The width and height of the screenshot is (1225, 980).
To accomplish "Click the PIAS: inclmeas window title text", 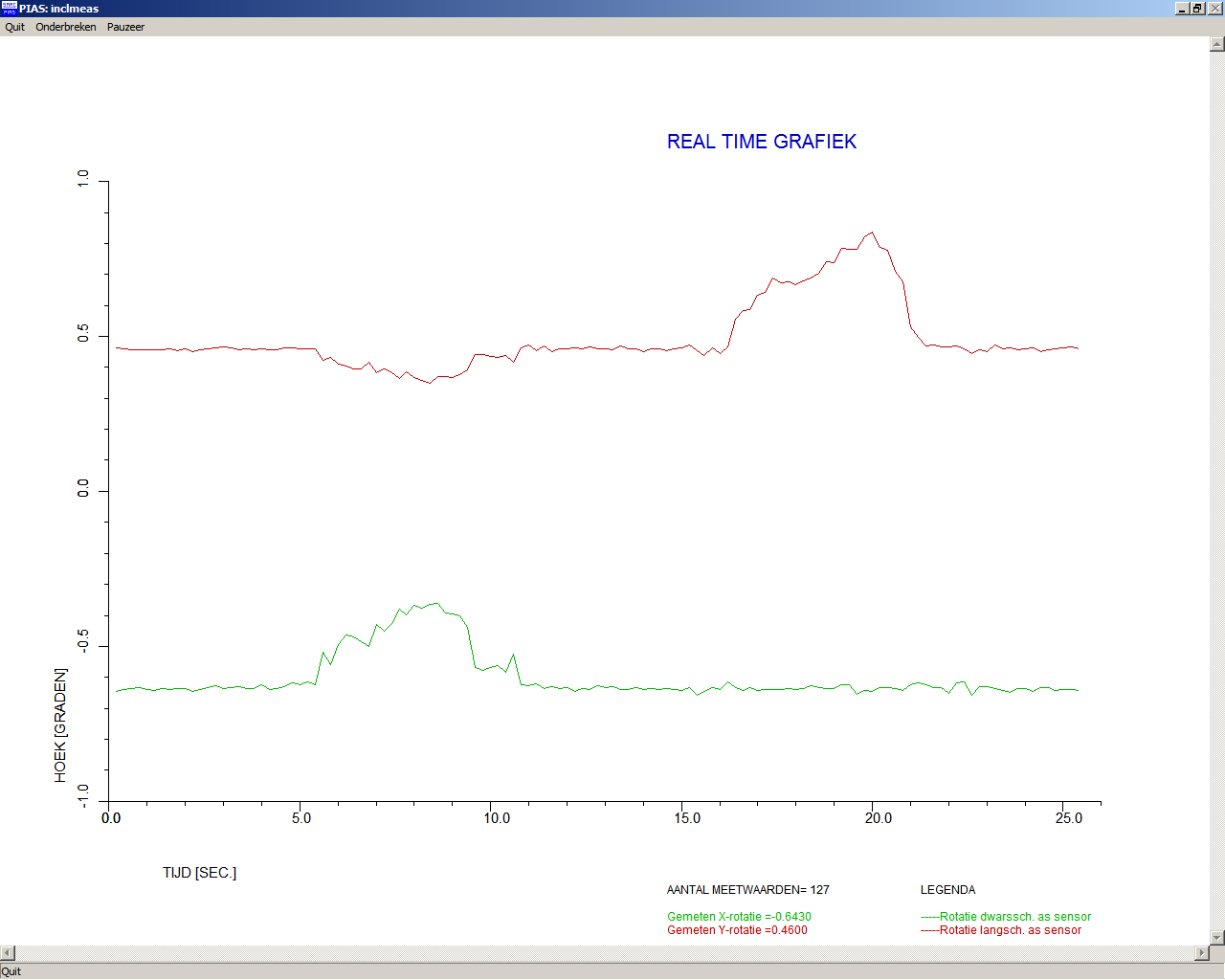I will [58, 9].
